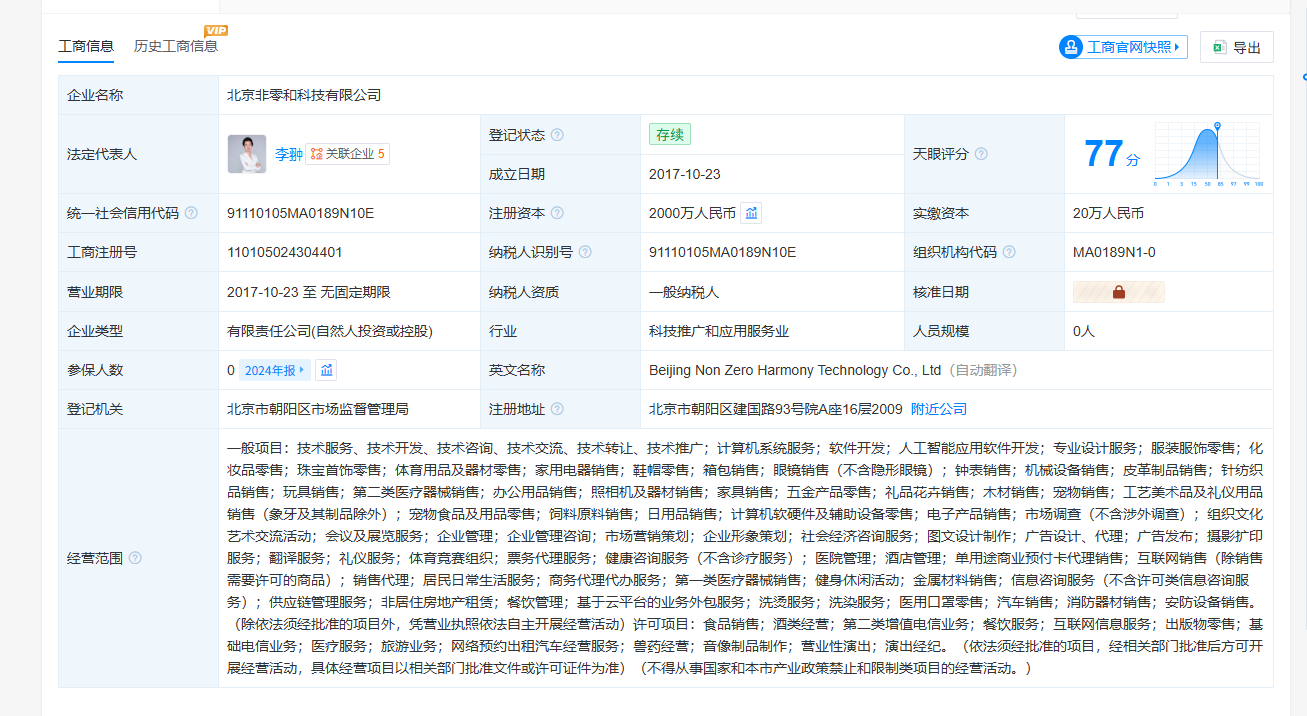Click the 导出 export button
This screenshot has width=1307, height=716.
(1236, 47)
